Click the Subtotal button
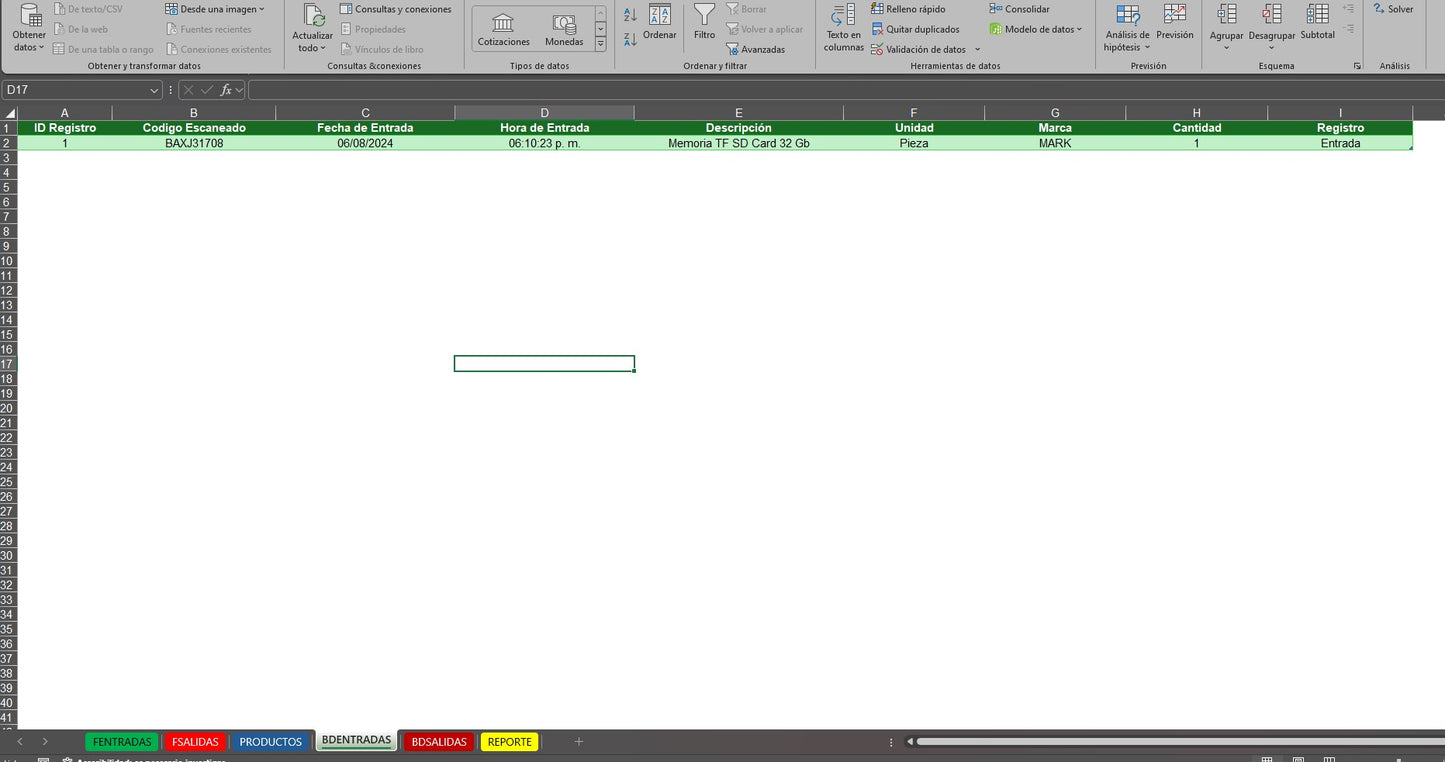This screenshot has height=762, width=1445. coord(1318,21)
